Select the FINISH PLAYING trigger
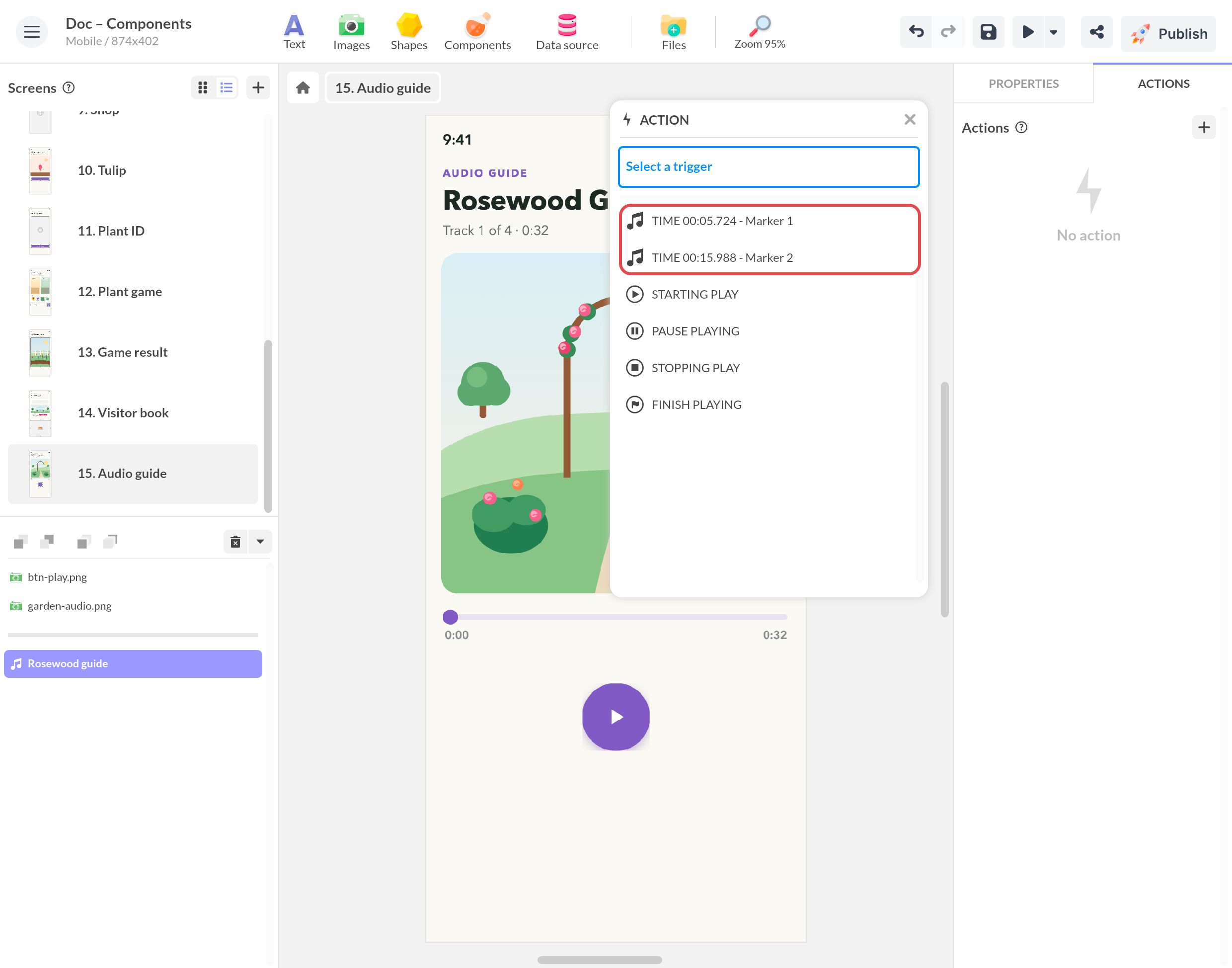Screen dimensions: 1232x968 point(769,404)
